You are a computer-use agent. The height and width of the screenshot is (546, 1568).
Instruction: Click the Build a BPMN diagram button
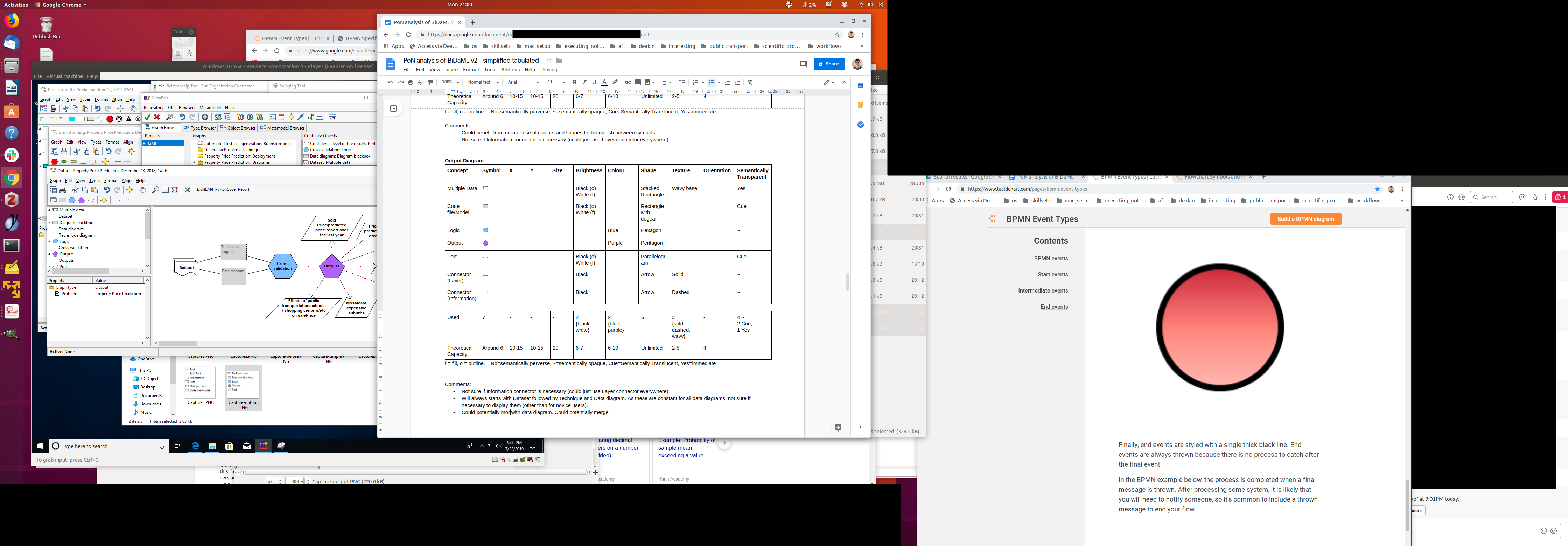(1305, 219)
